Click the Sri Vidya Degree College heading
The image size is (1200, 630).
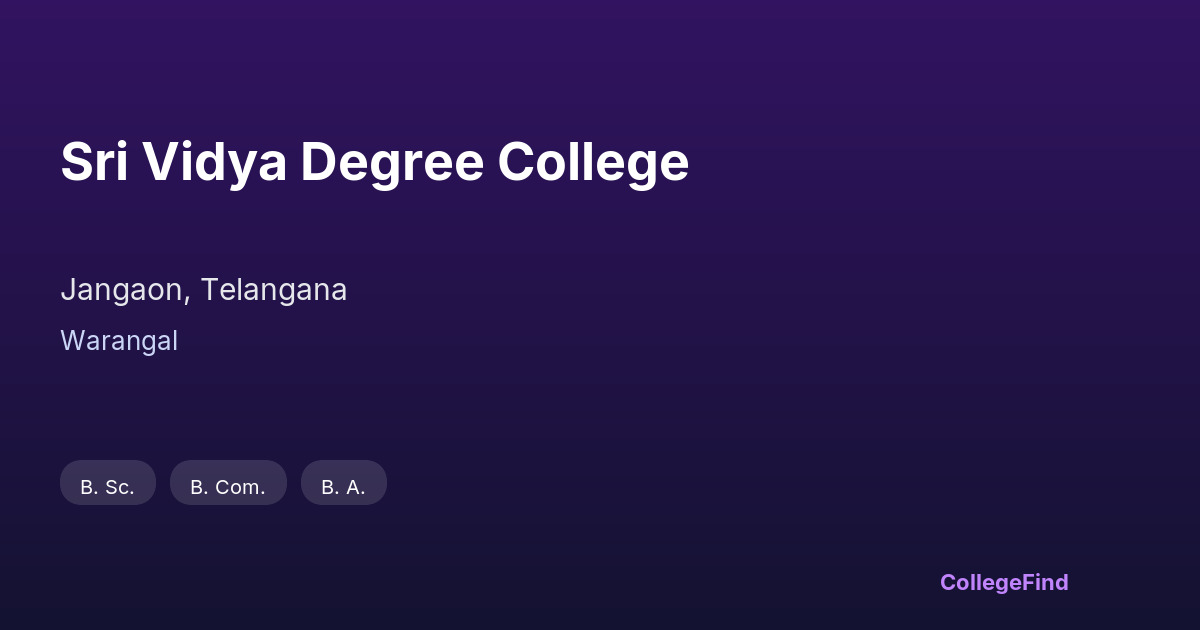coord(375,162)
